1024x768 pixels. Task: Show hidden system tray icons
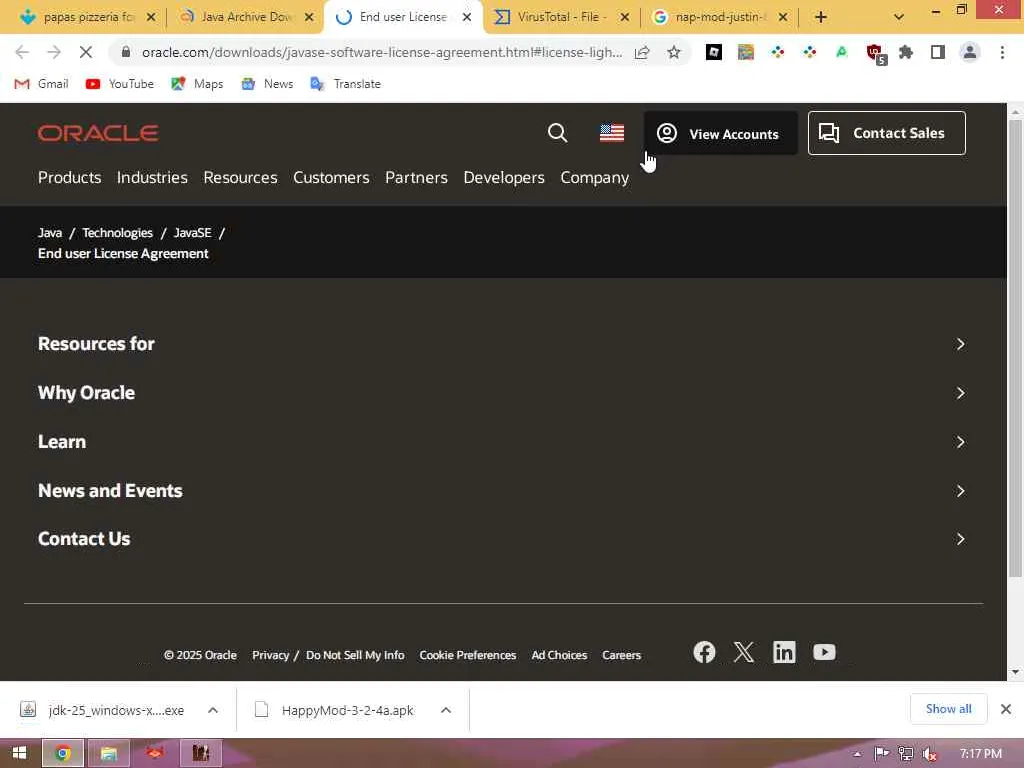[x=857, y=754]
